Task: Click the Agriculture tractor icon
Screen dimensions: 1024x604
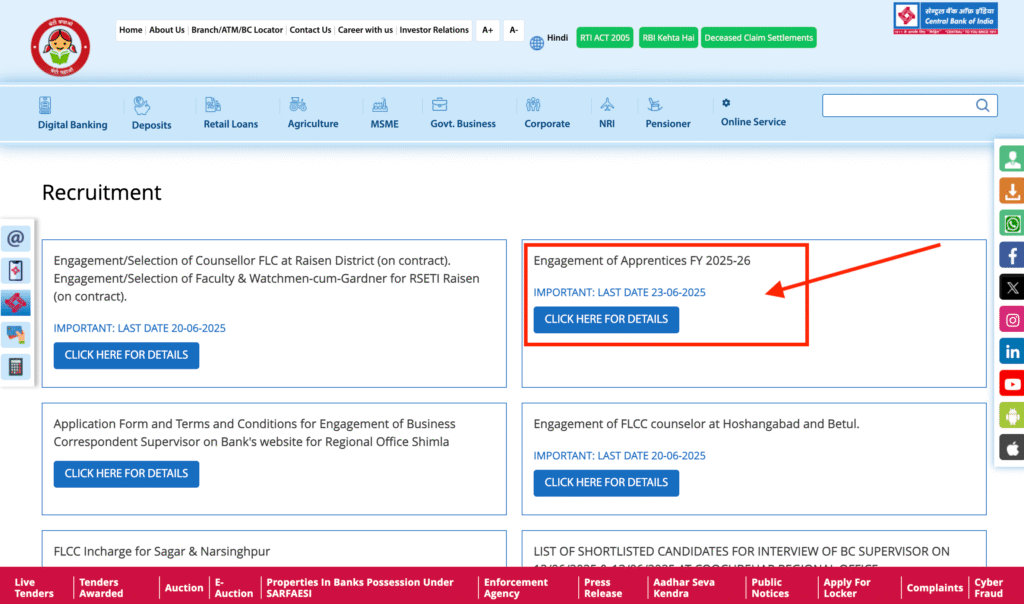Action: [298, 104]
